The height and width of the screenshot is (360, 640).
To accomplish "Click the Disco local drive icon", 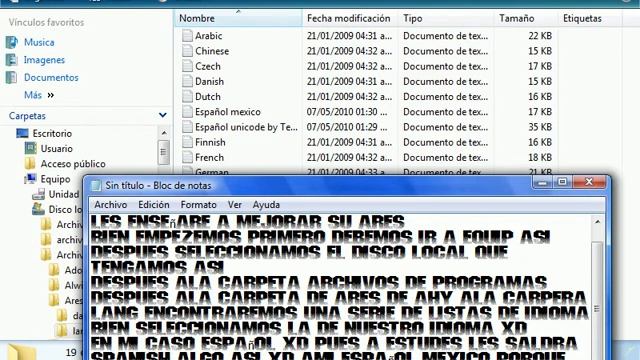I will (x=38, y=209).
